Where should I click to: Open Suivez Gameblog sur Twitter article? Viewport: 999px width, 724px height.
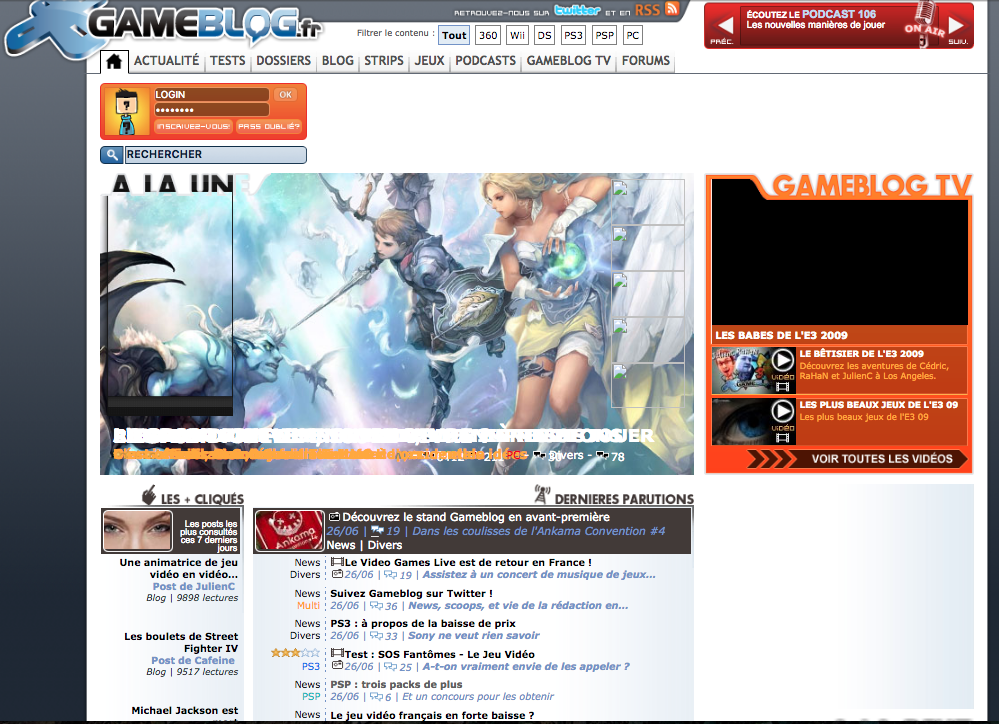point(411,593)
